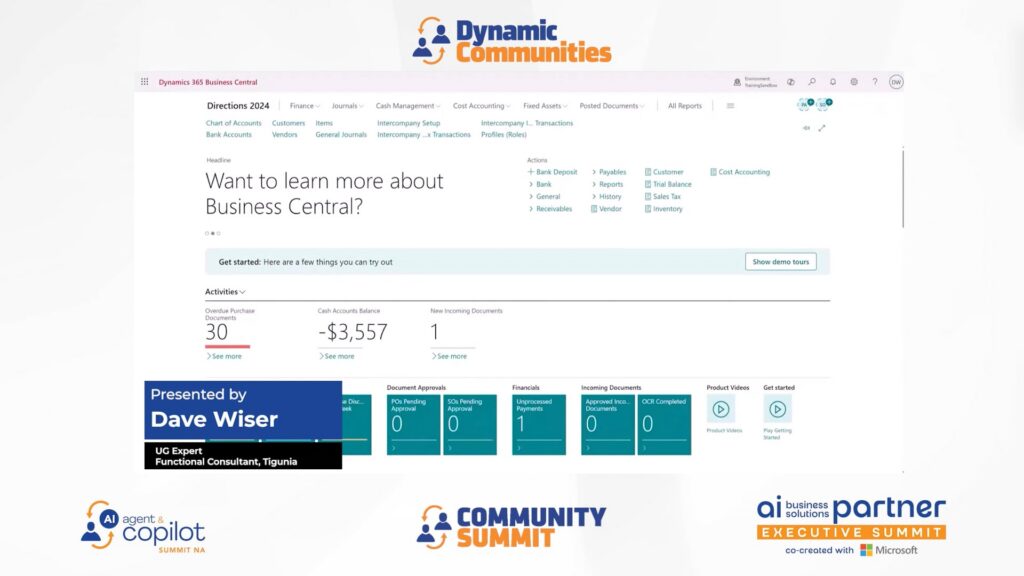The image size is (1024, 576).
Task: Click the Show demo tours button
Action: [780, 262]
